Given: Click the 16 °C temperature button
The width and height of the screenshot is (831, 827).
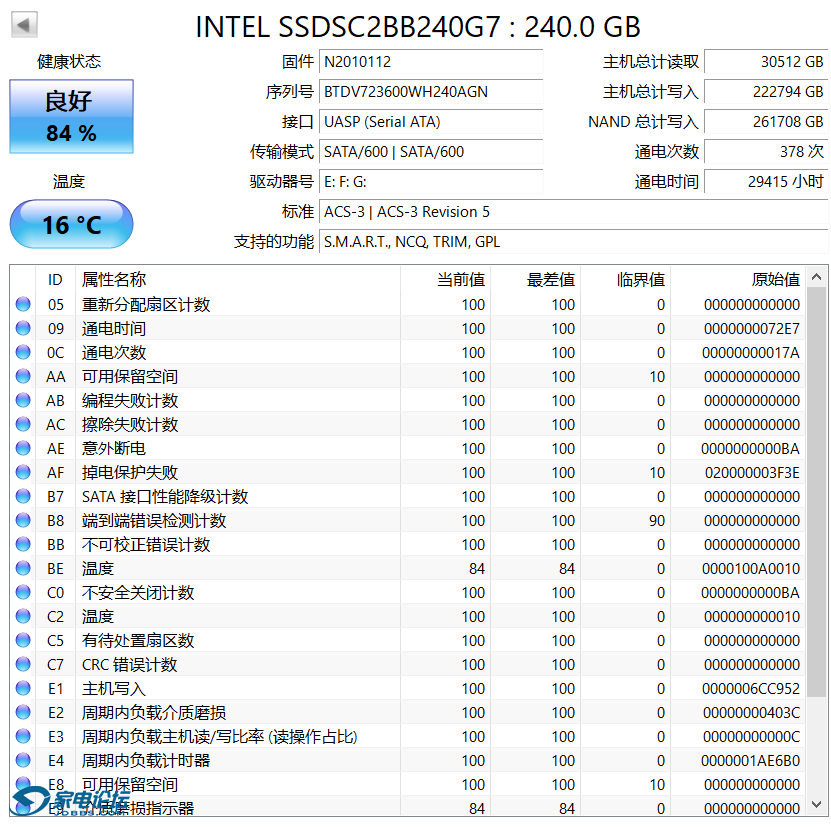Looking at the screenshot, I should pyautogui.click(x=72, y=224).
